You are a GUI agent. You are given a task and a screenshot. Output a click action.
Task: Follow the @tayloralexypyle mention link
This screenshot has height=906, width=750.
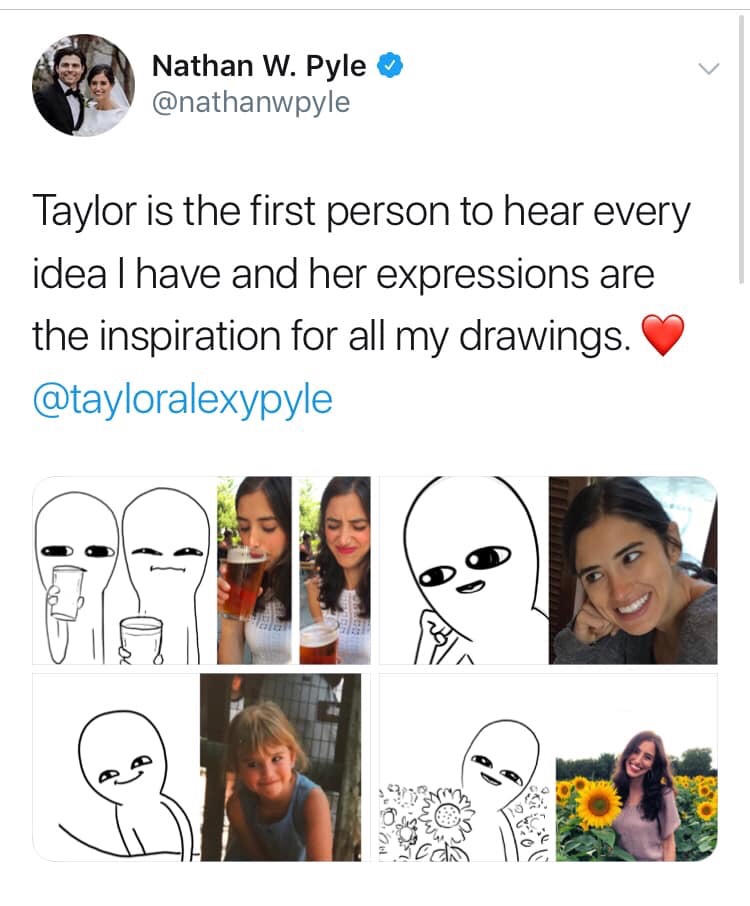pos(183,399)
